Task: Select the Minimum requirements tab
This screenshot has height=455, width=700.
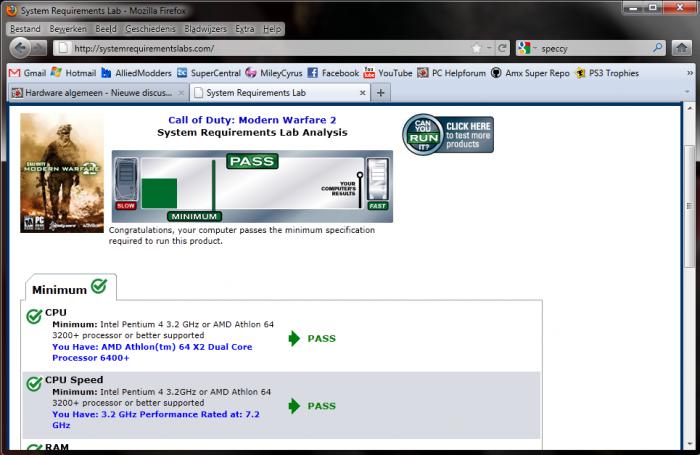Action: (71, 288)
